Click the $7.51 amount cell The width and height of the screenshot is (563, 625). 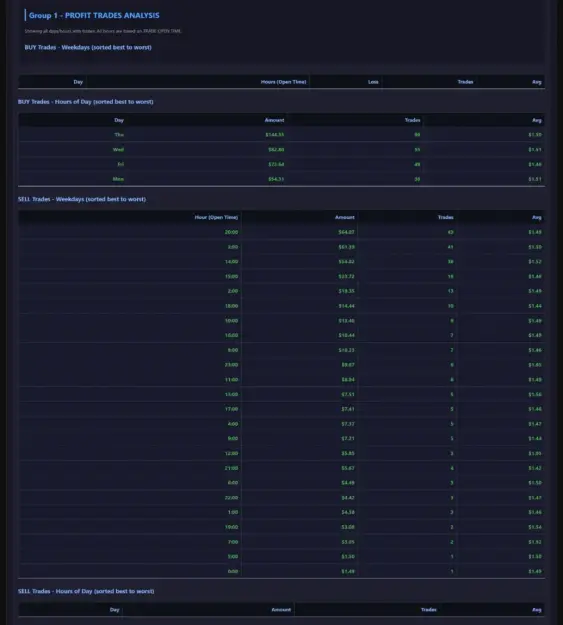point(348,394)
